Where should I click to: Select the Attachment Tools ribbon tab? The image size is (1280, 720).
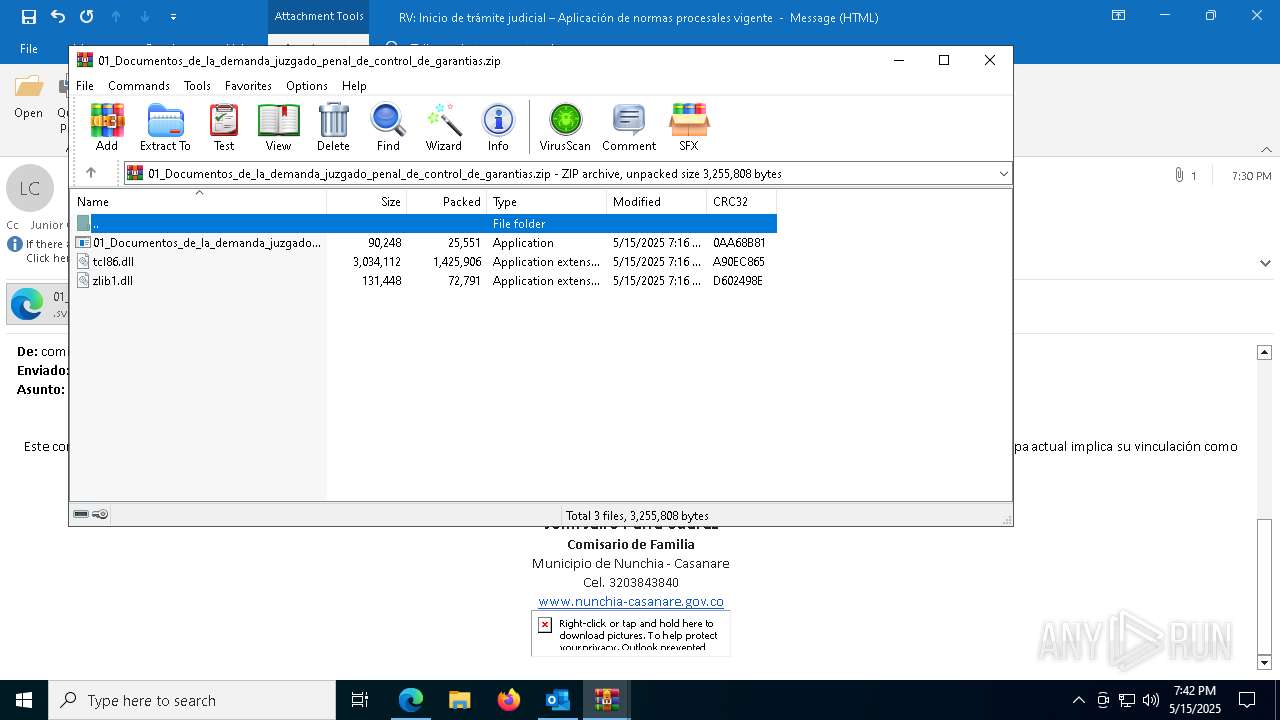[x=319, y=16]
